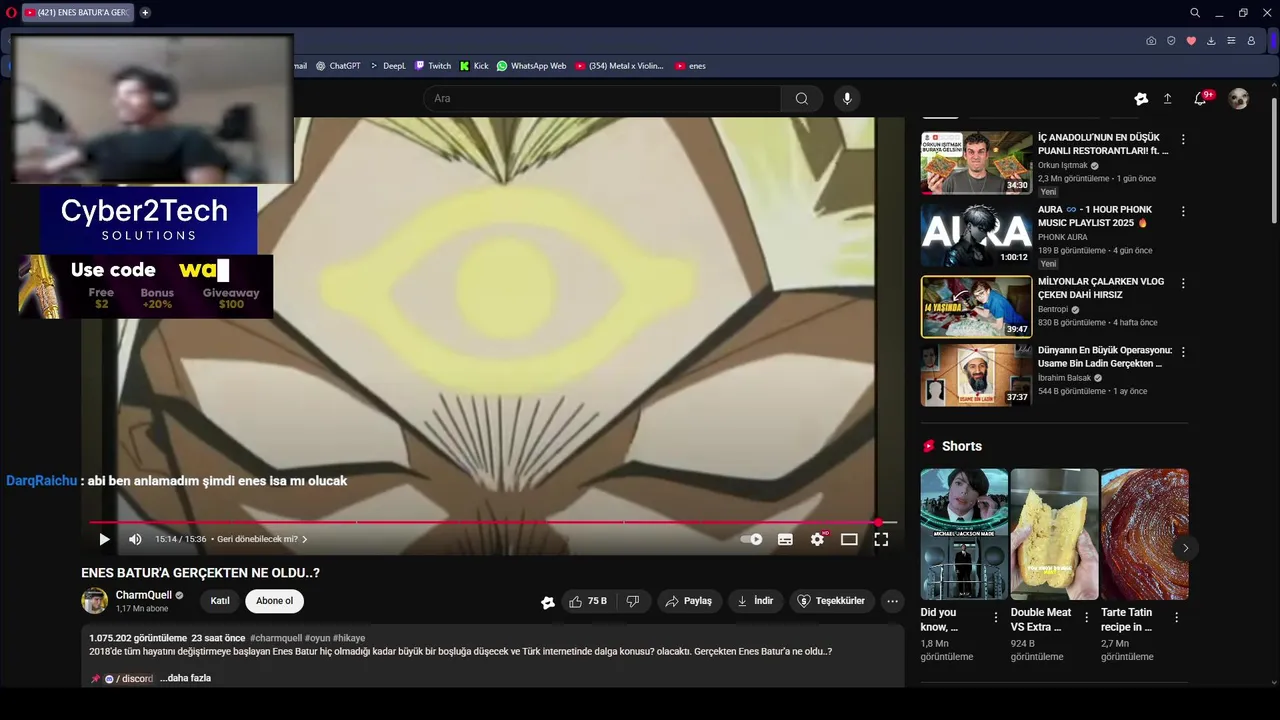Click the star-shaped icon beside the upload arrow
Screen dimensions: 1280x720
coord(1141,98)
